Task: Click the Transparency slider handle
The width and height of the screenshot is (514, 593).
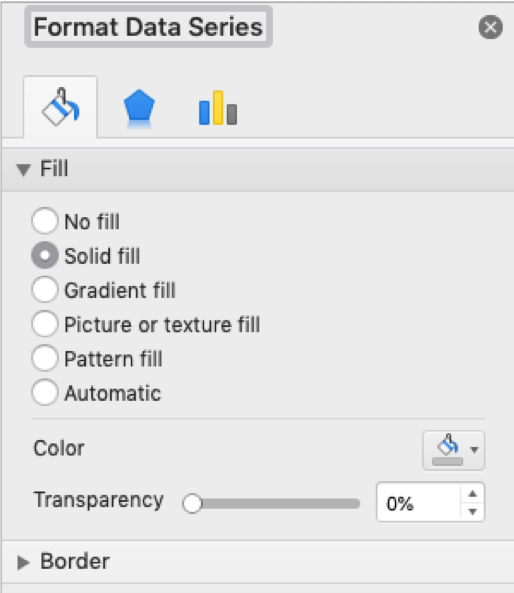Action: tap(192, 503)
